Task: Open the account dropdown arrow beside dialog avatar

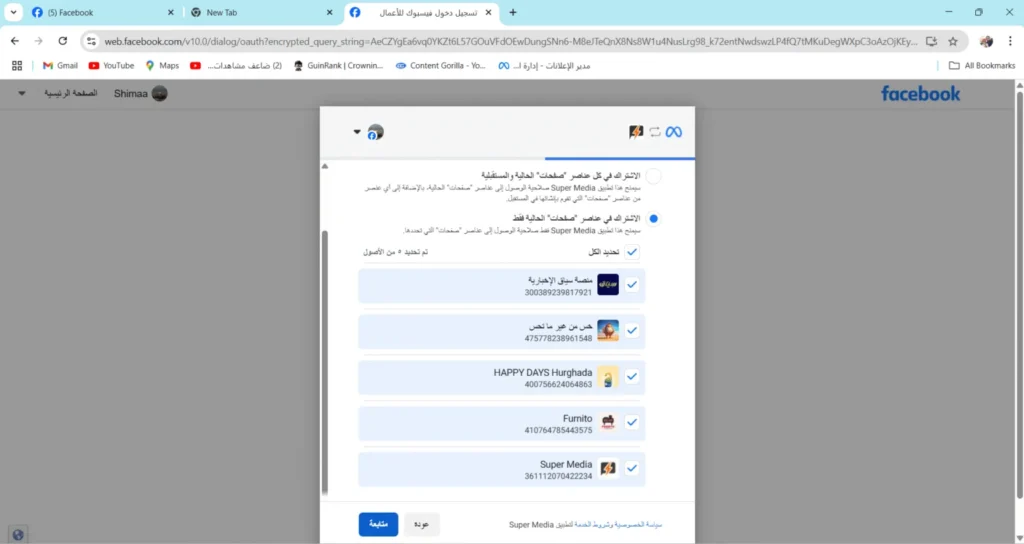Action: point(357,132)
